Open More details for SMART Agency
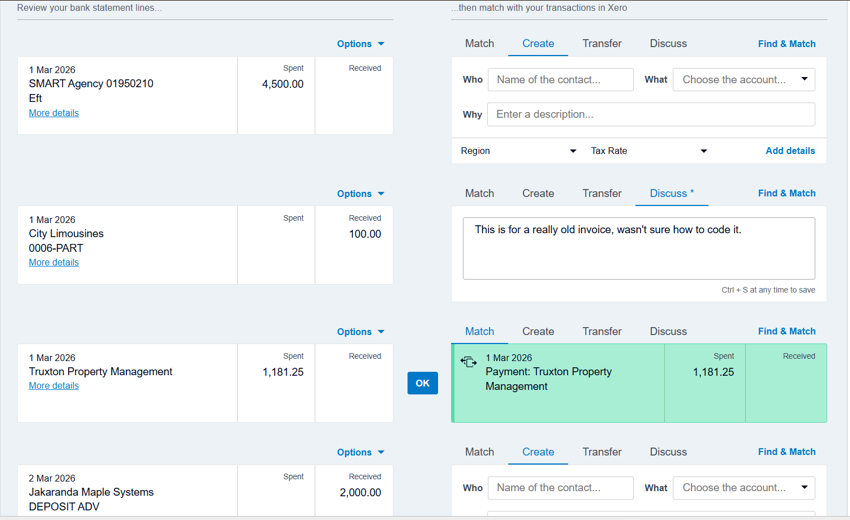 click(54, 113)
